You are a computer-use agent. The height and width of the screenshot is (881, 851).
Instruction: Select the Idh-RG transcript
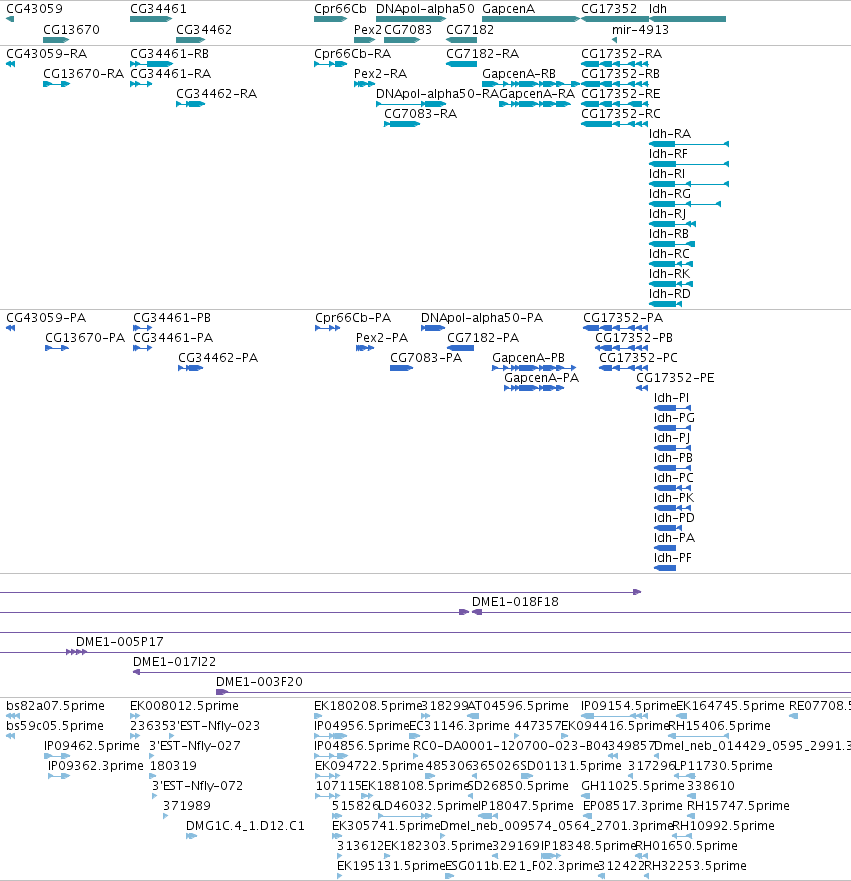pyautogui.click(x=685, y=204)
